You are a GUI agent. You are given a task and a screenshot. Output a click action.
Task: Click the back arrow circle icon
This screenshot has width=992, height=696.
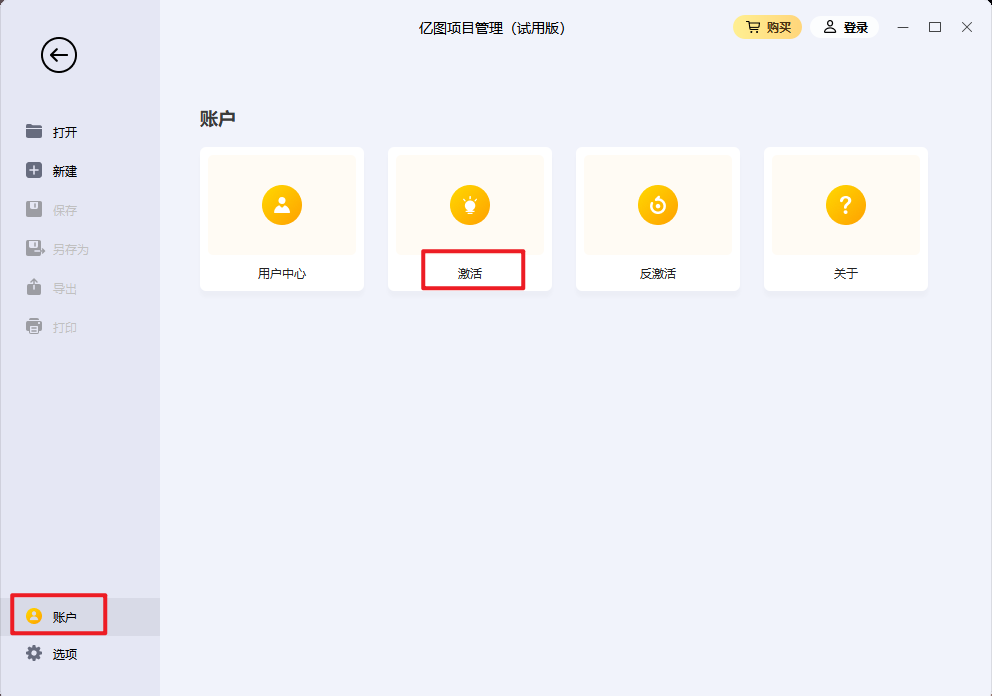(59, 55)
